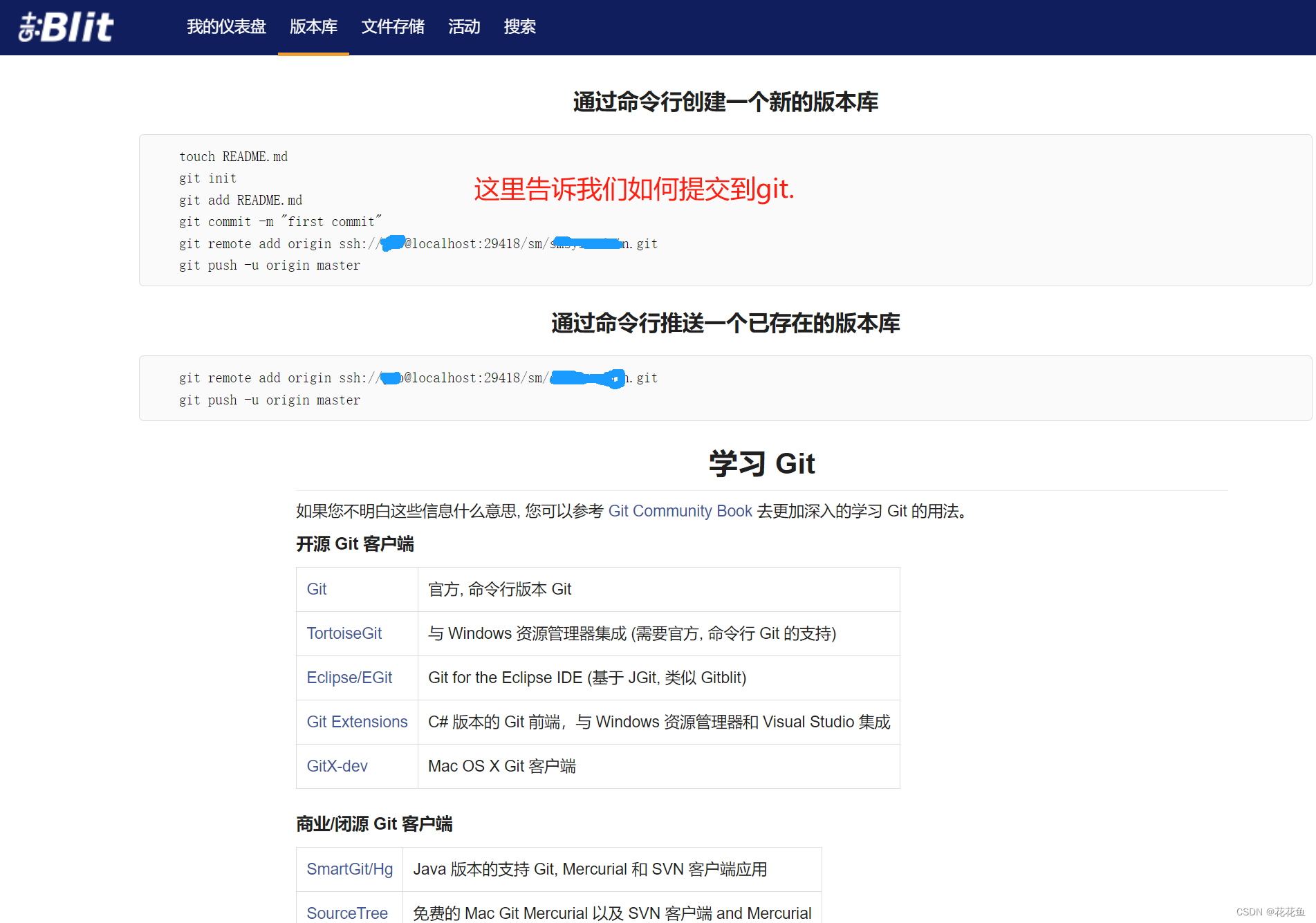
Task: Click the Gitblit logo in the header
Action: tap(66, 27)
